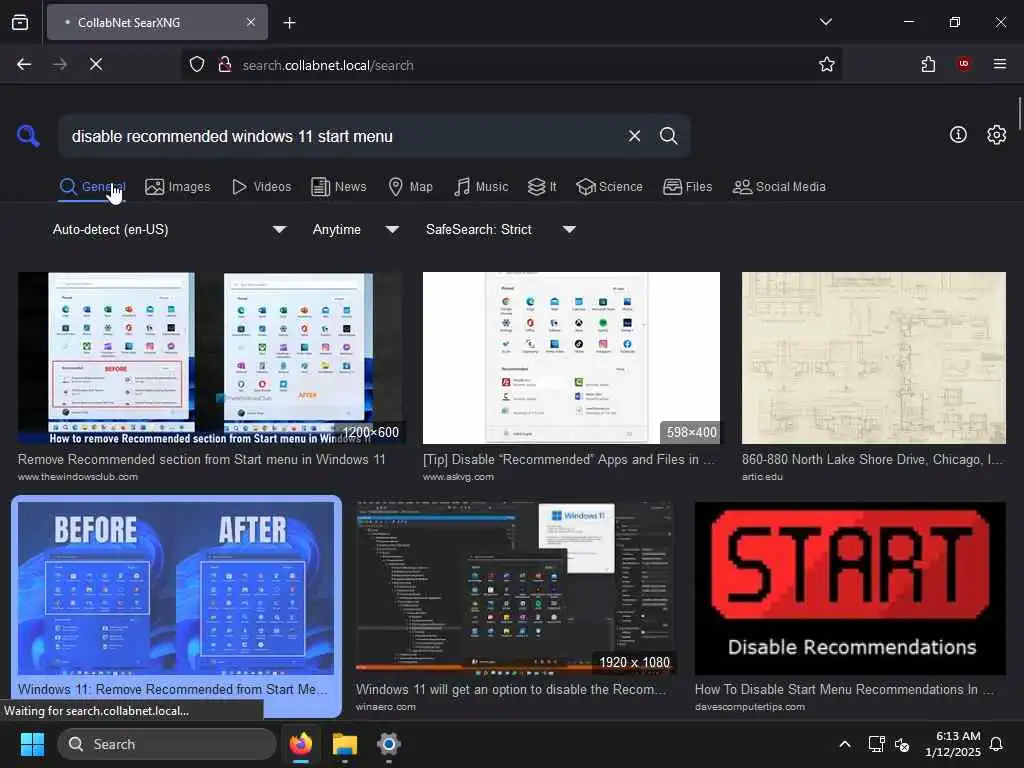The height and width of the screenshot is (768, 1024).
Task: Clear the search query text
Action: tap(634, 136)
